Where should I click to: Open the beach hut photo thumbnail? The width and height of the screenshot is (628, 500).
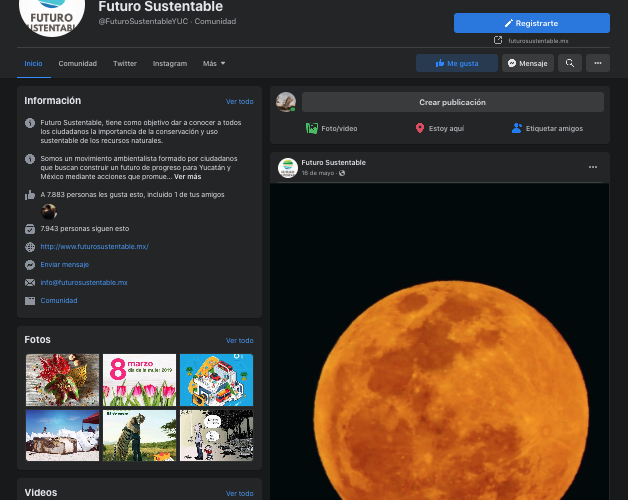tap(62, 435)
